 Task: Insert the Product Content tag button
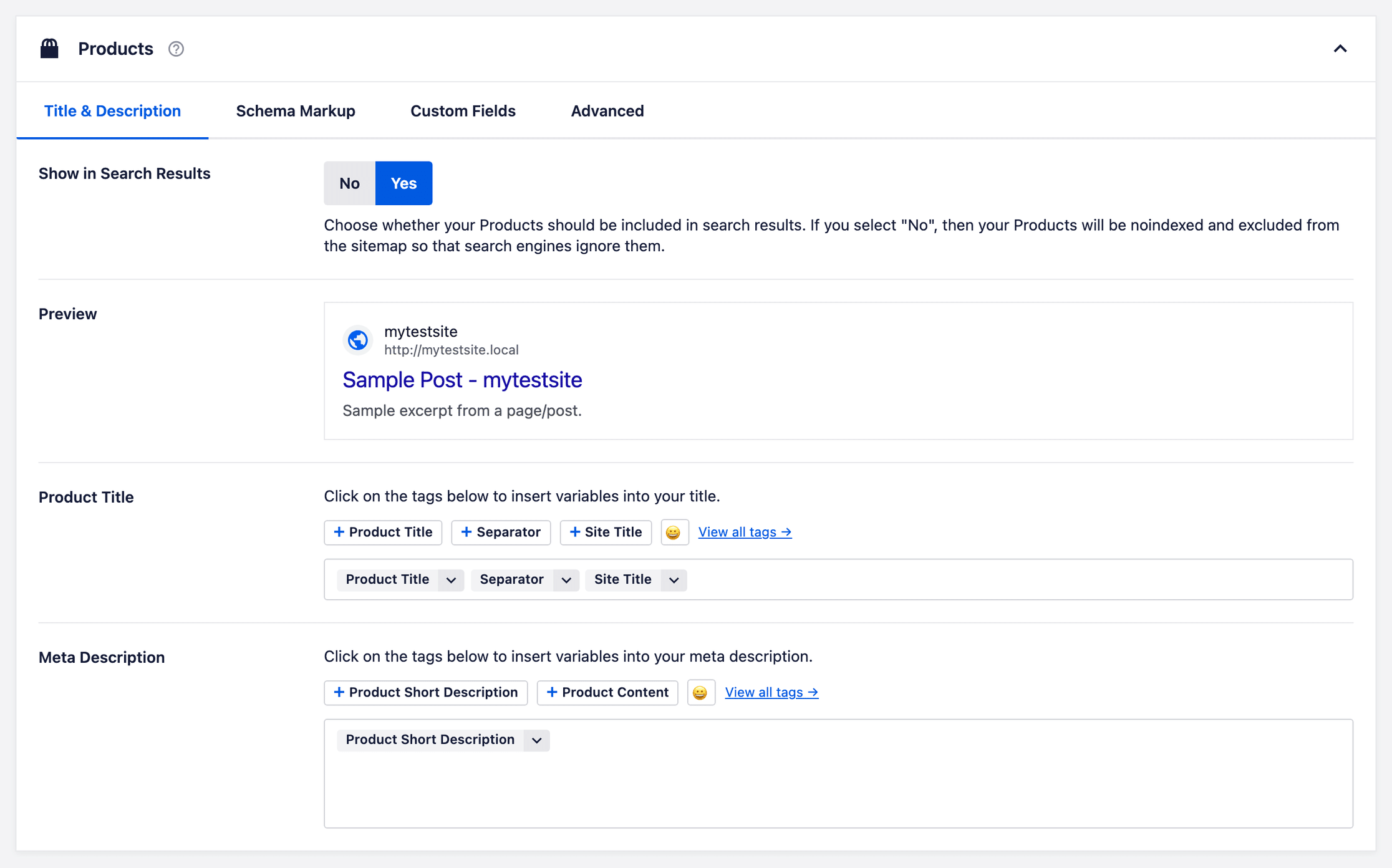tap(607, 693)
